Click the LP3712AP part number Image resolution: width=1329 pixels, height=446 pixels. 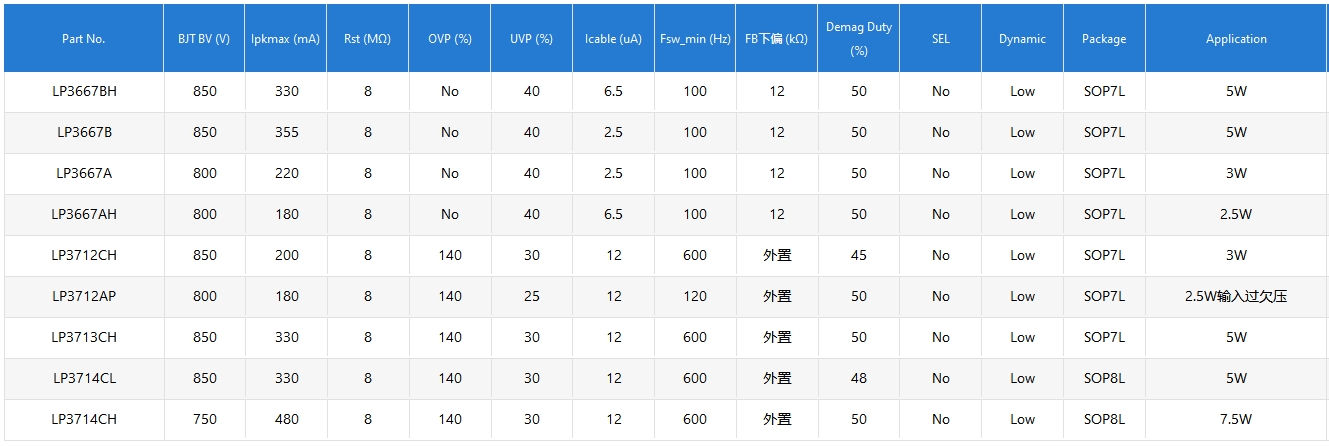(84, 296)
